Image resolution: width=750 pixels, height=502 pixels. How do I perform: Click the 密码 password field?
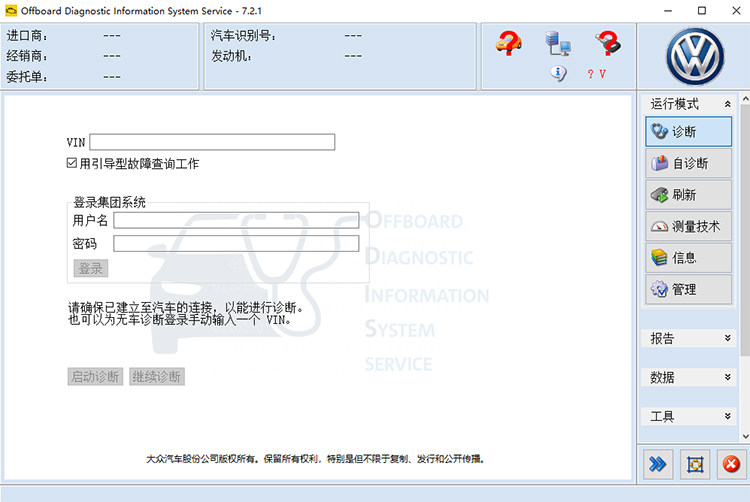point(236,243)
